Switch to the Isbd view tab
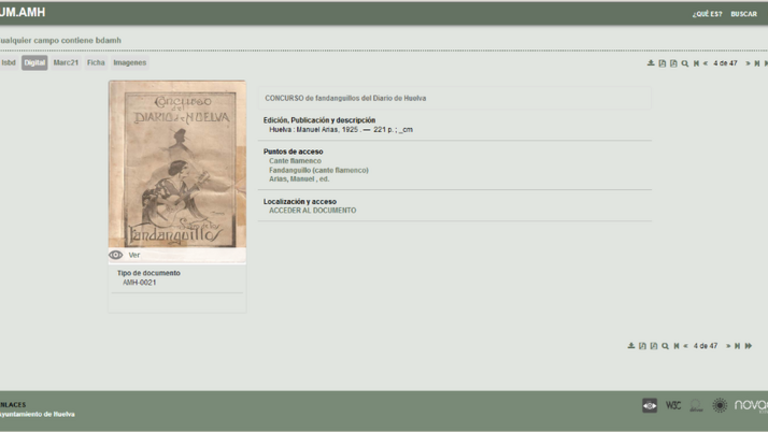Viewport: 768px width, 432px height. (x=8, y=63)
